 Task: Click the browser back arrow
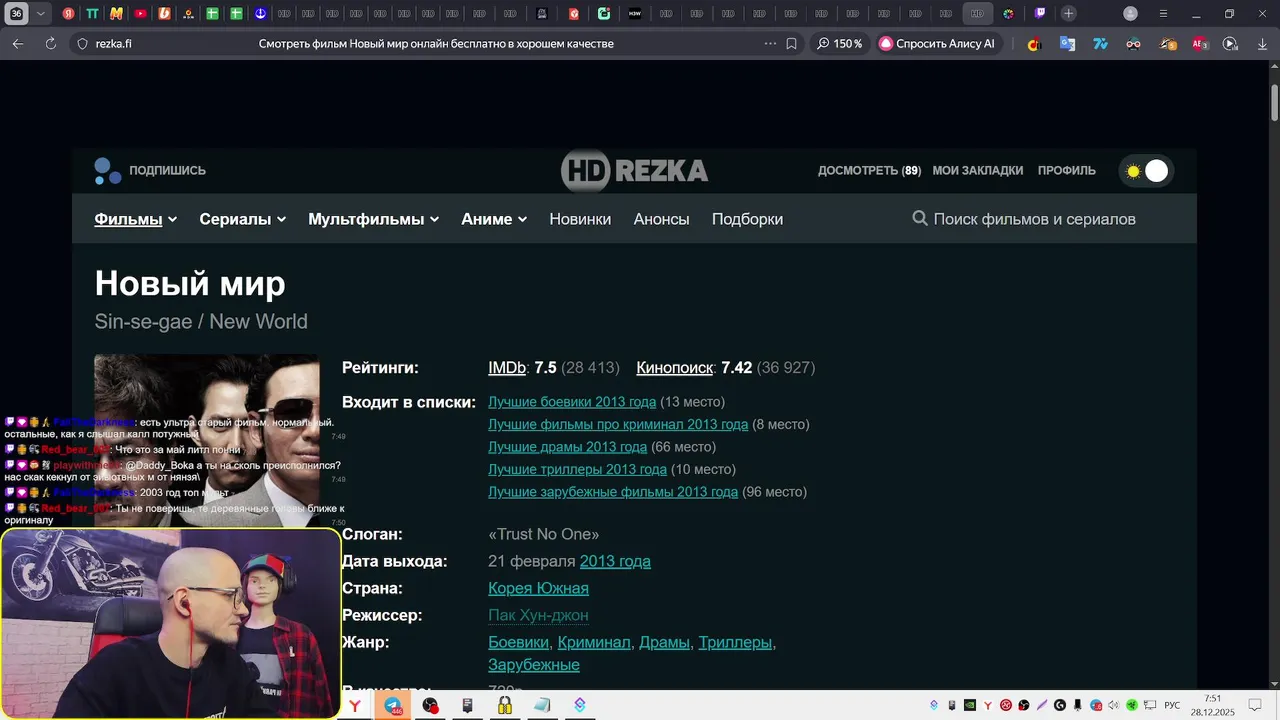tap(18, 44)
